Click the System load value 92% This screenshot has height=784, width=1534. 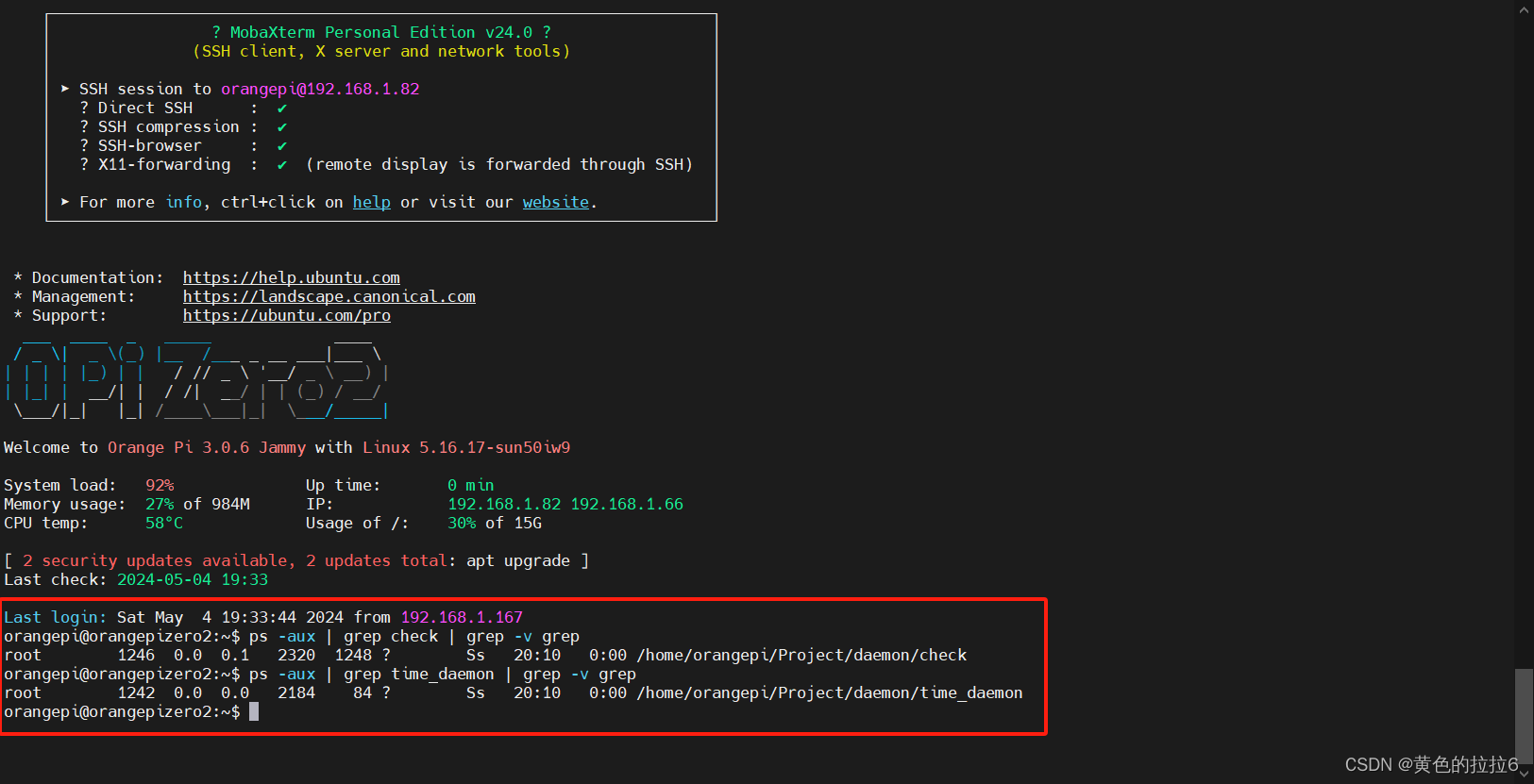pos(160,485)
